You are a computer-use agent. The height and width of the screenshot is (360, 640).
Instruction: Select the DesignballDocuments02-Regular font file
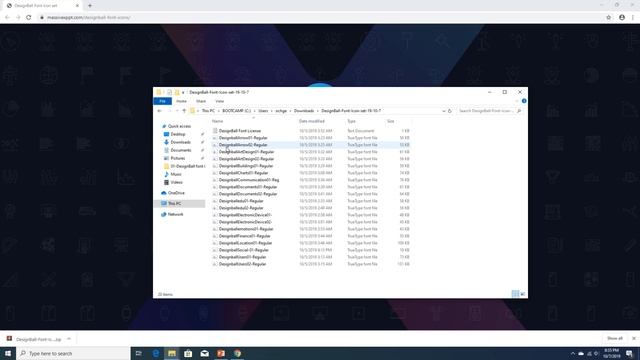(248, 194)
